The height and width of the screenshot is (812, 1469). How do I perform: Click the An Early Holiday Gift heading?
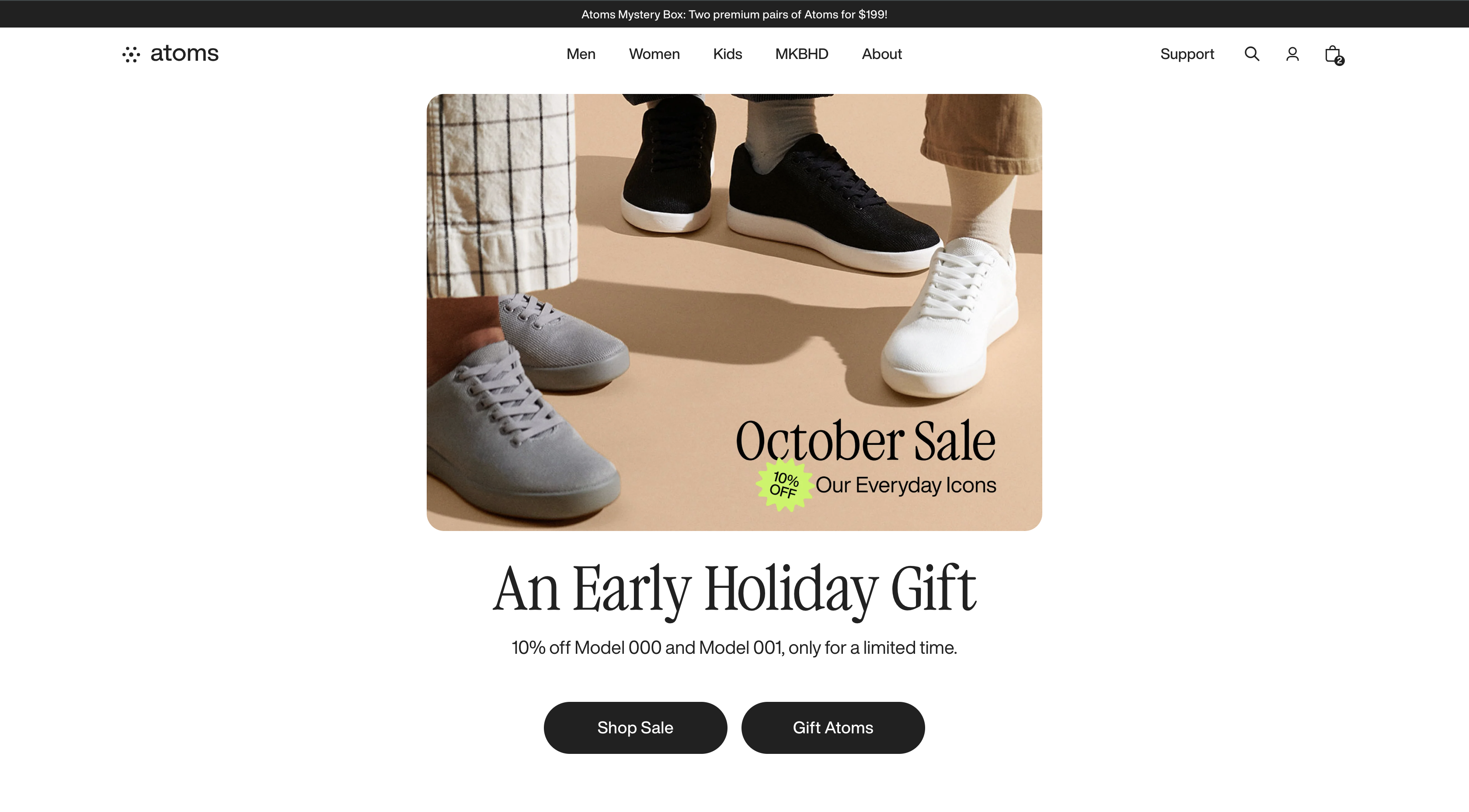coord(734,590)
